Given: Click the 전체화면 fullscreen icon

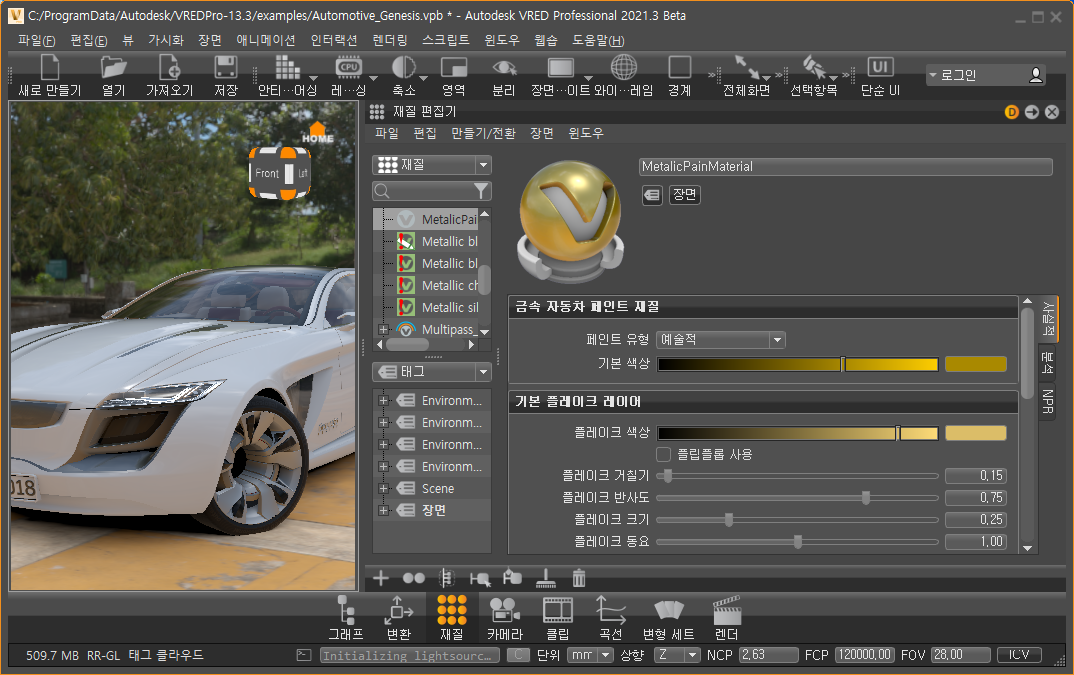Looking at the screenshot, I should click(x=746, y=68).
